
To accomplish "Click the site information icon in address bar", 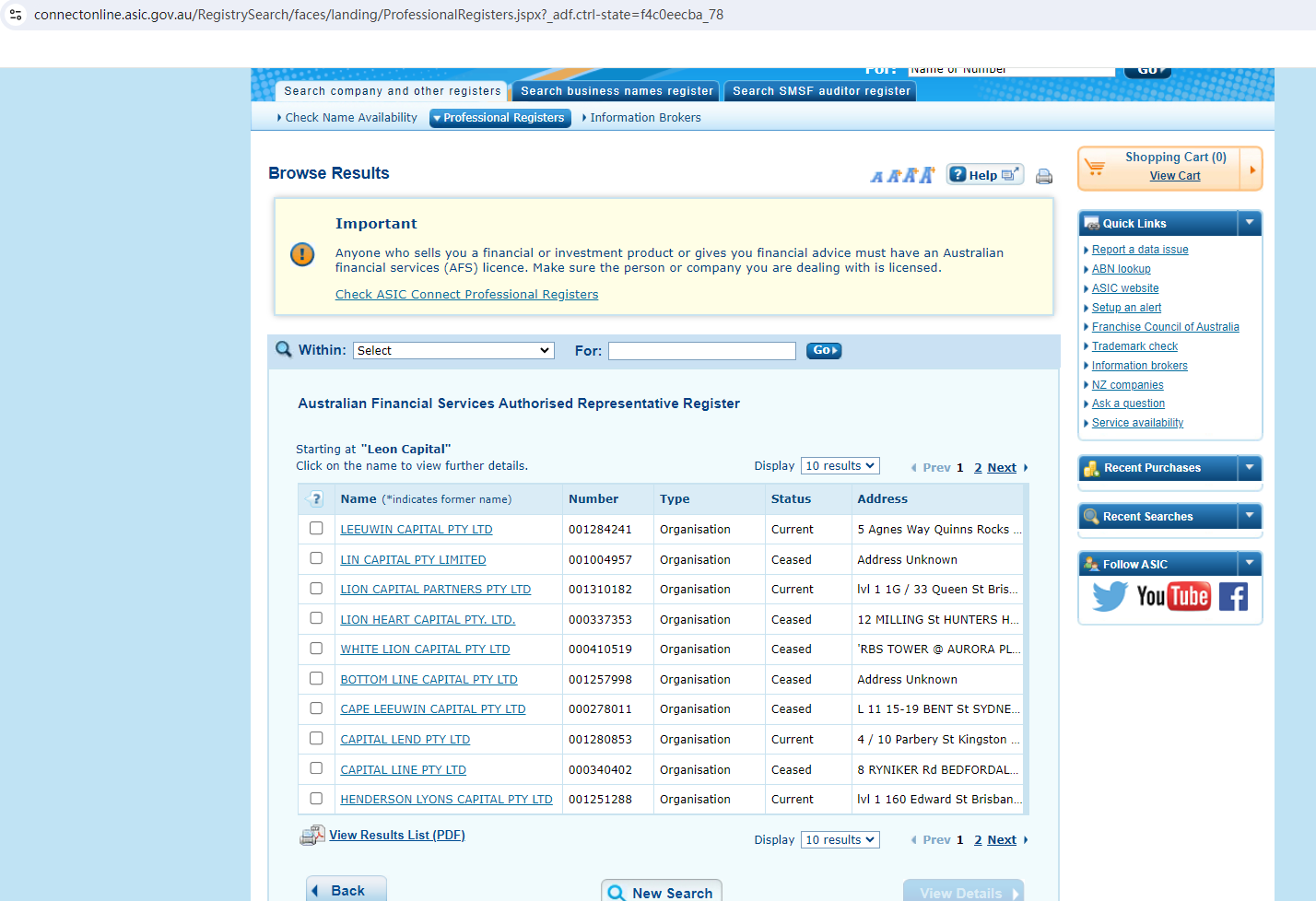I will click(16, 15).
